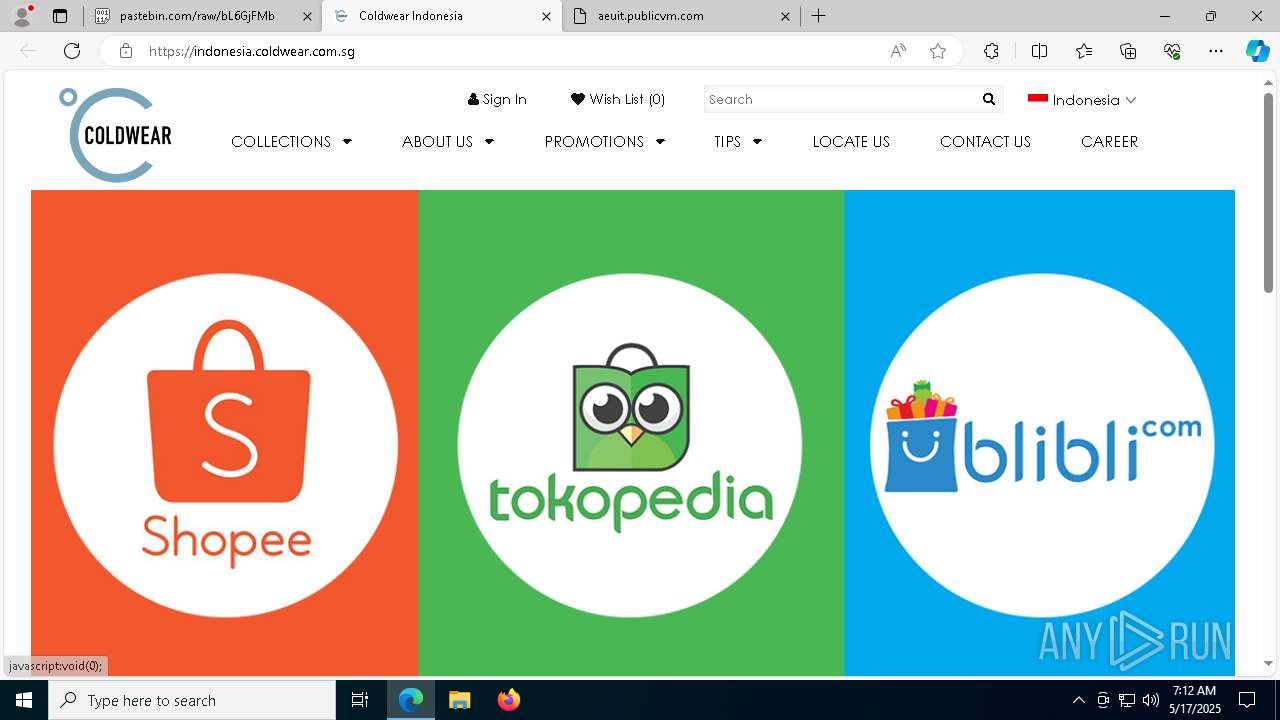Open the CONTACT US page
The height and width of the screenshot is (720, 1280).
point(985,142)
